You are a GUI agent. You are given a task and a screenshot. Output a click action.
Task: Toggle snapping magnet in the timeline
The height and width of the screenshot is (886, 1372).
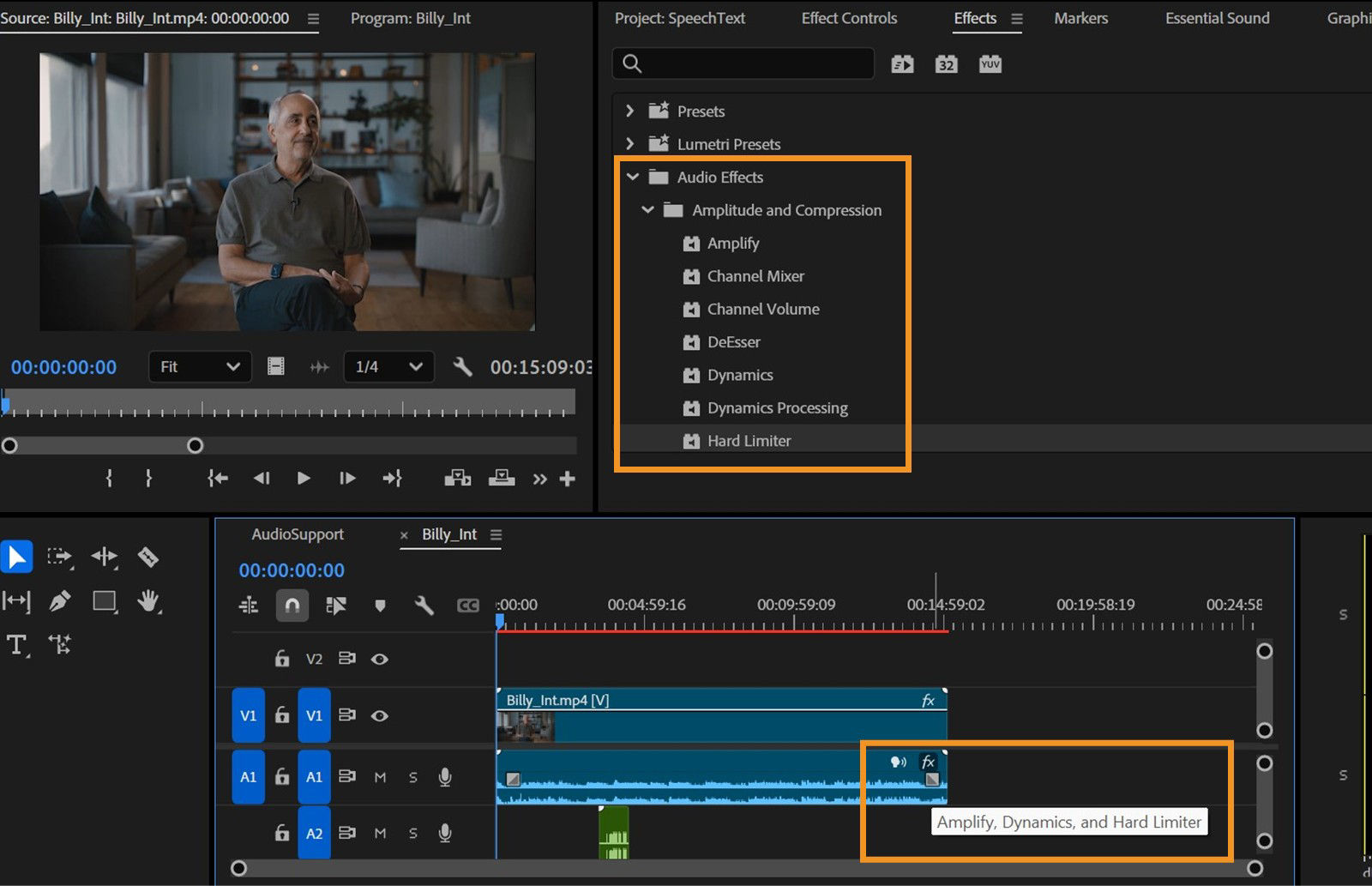292,606
